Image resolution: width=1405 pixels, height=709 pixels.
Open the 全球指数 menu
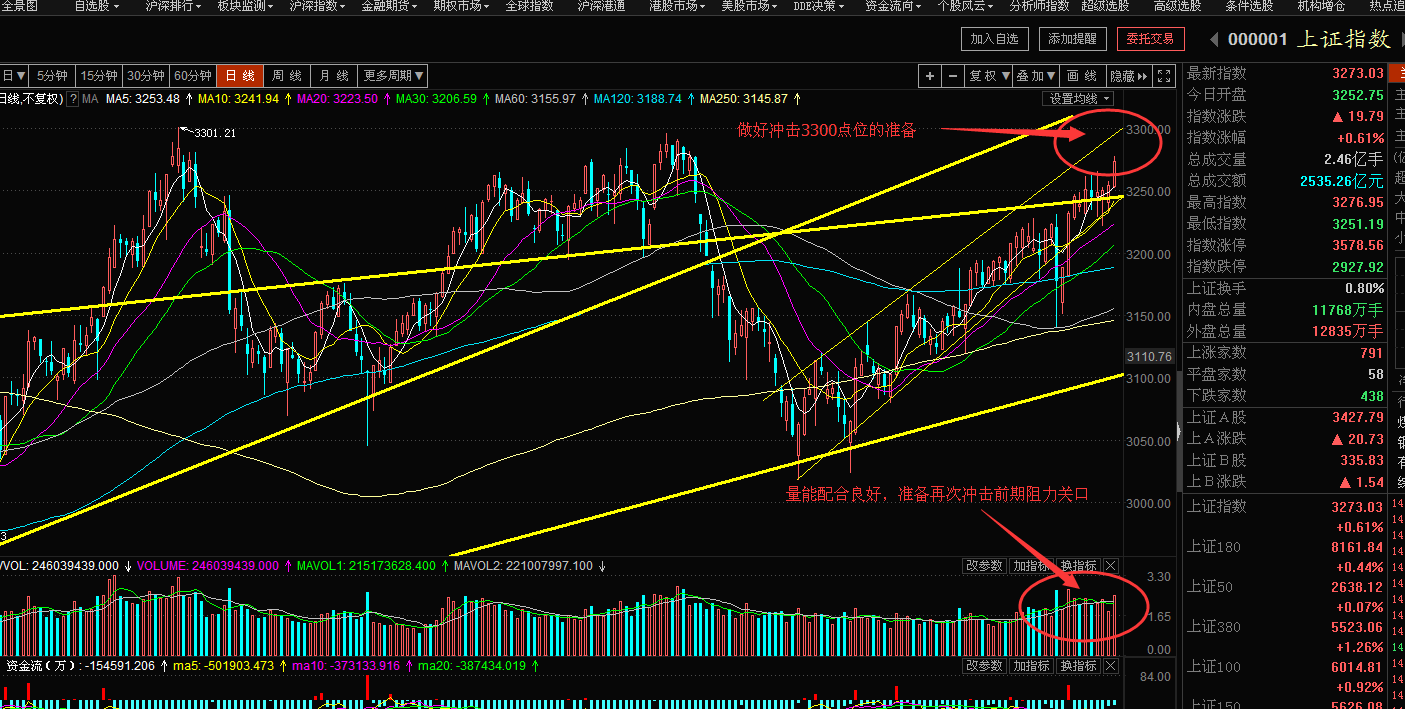529,6
